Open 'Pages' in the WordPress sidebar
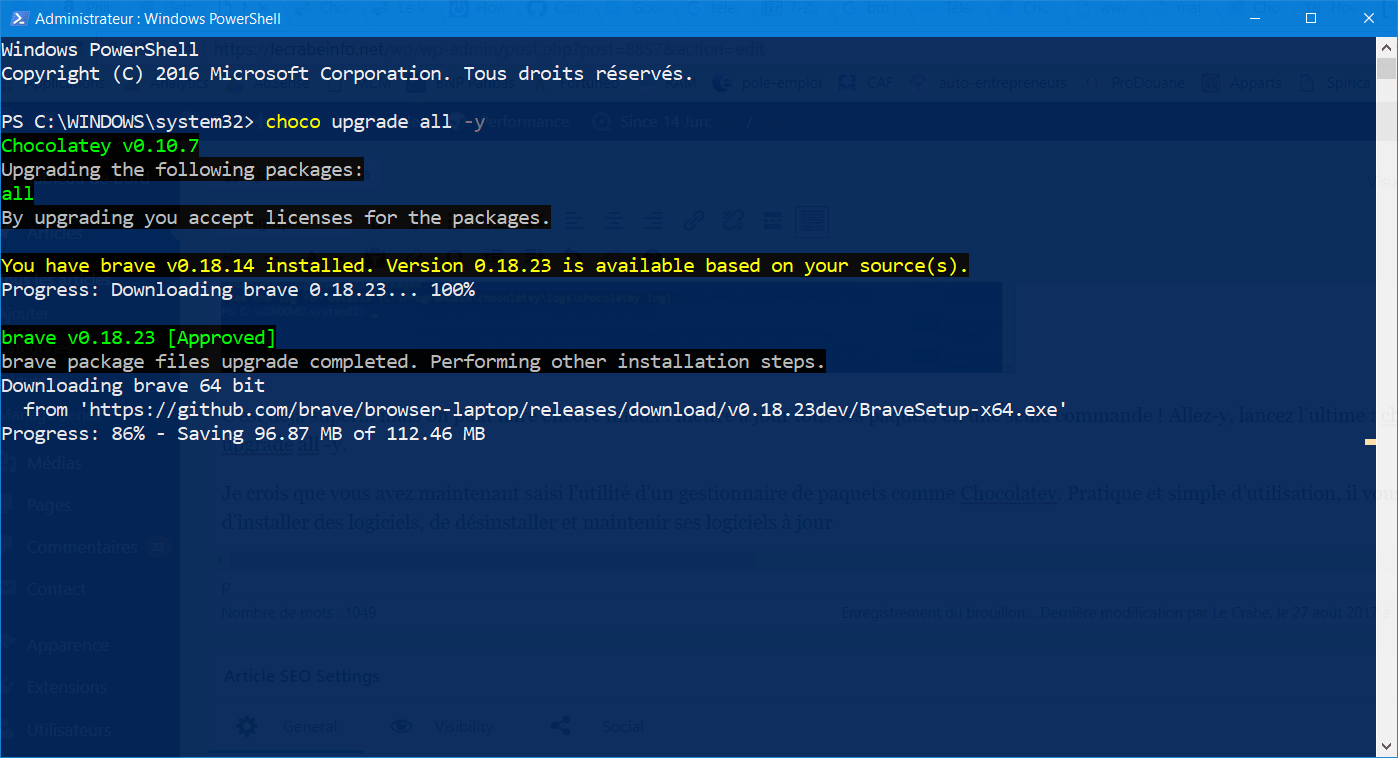This screenshot has width=1398, height=758. coord(49,505)
